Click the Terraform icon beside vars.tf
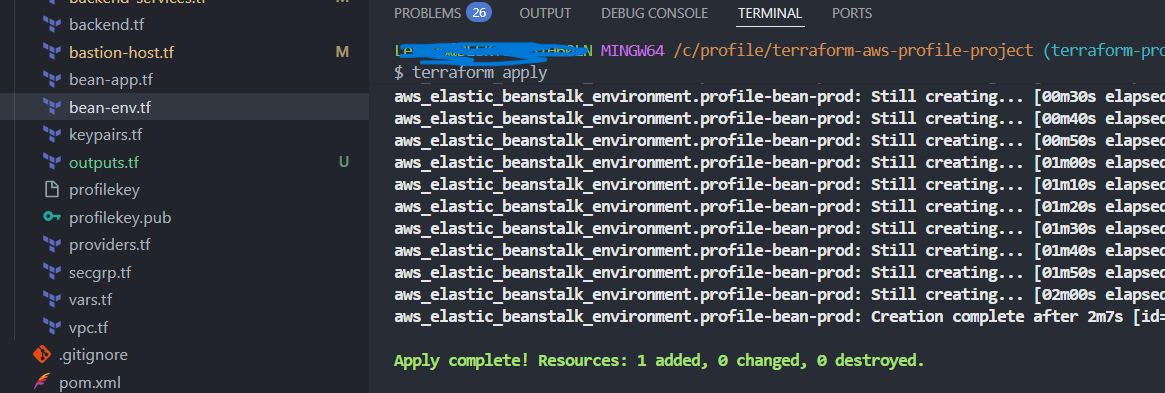 pyautogui.click(x=51, y=299)
